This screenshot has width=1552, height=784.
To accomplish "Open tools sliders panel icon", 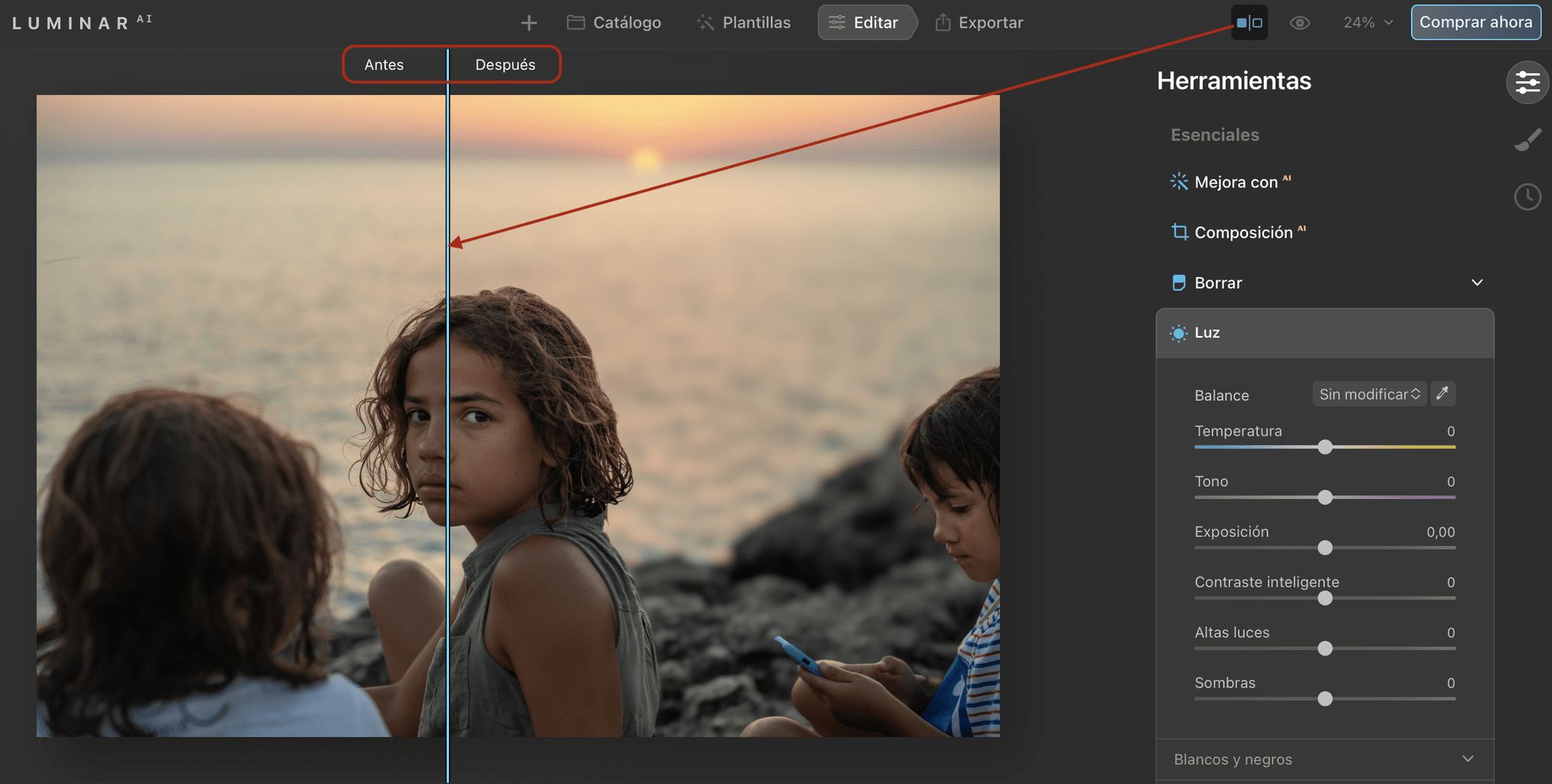I will pyautogui.click(x=1527, y=83).
